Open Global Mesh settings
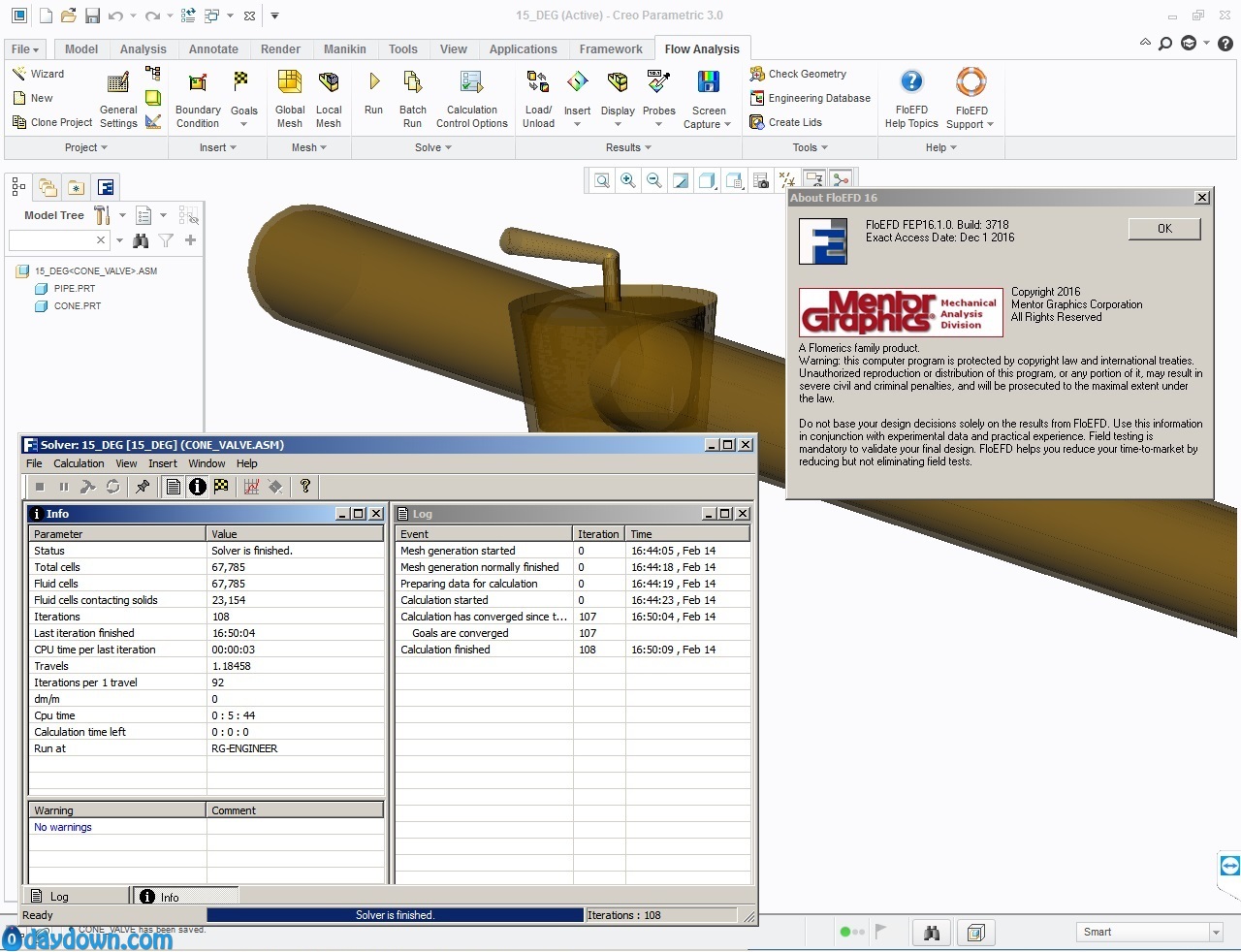Viewport: 1241px width, 952px height. [290, 100]
